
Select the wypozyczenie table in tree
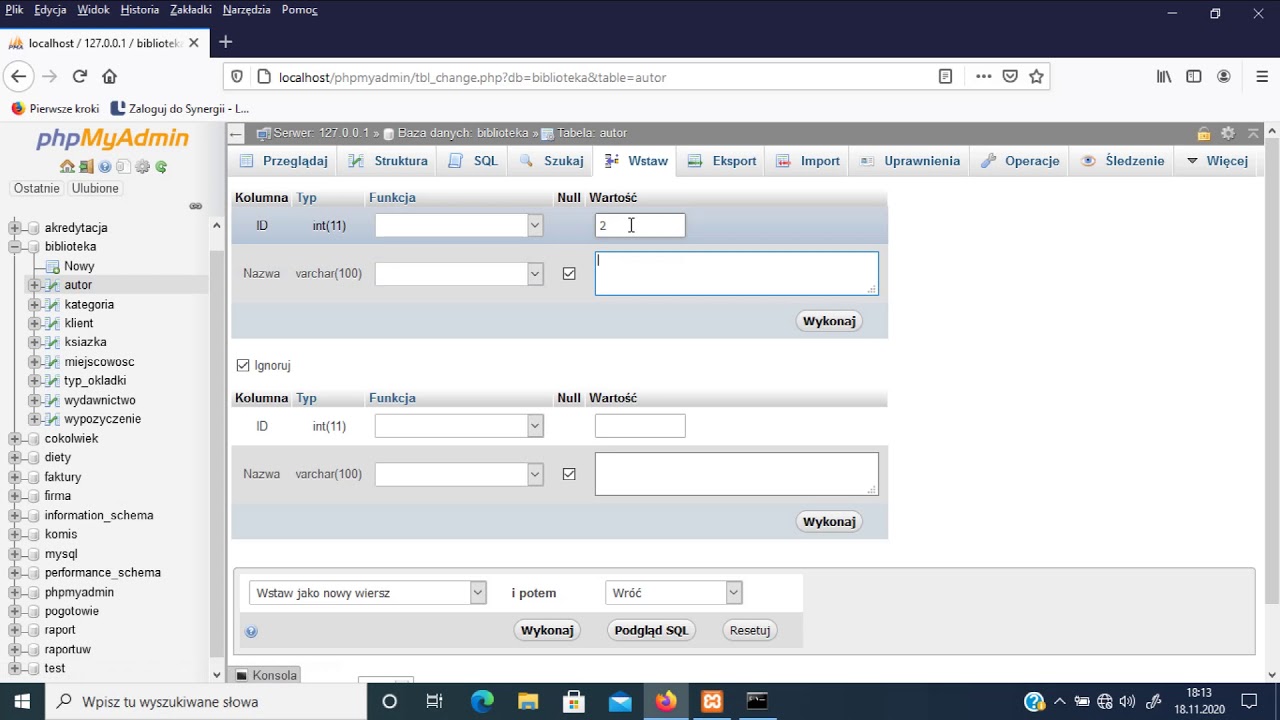(x=102, y=419)
